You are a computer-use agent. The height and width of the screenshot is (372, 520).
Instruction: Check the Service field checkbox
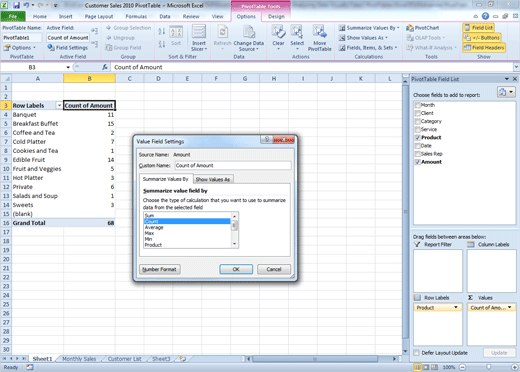417,129
